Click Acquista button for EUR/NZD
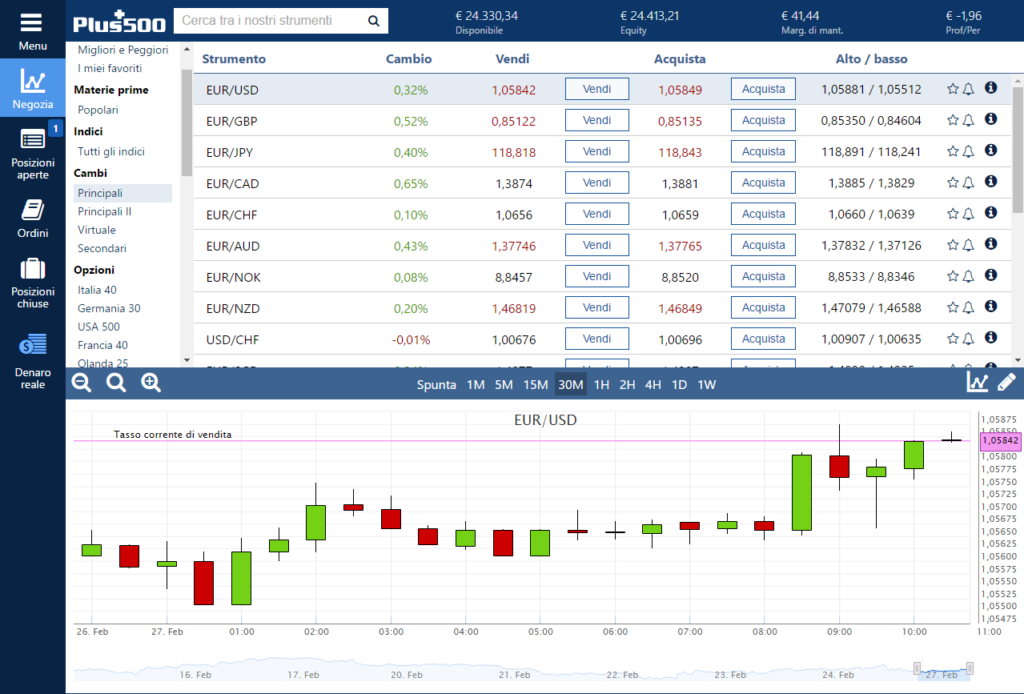 point(763,308)
